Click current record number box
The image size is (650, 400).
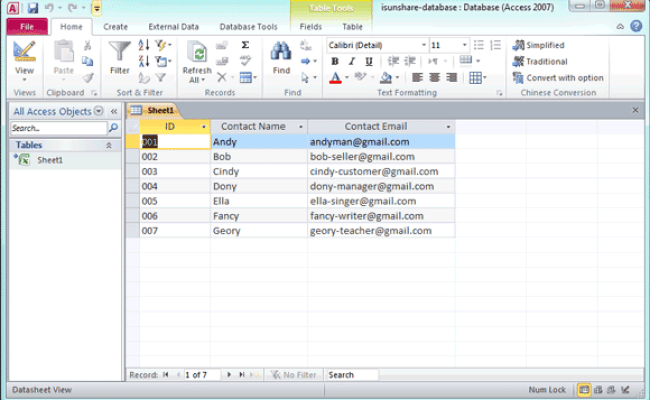(x=202, y=375)
